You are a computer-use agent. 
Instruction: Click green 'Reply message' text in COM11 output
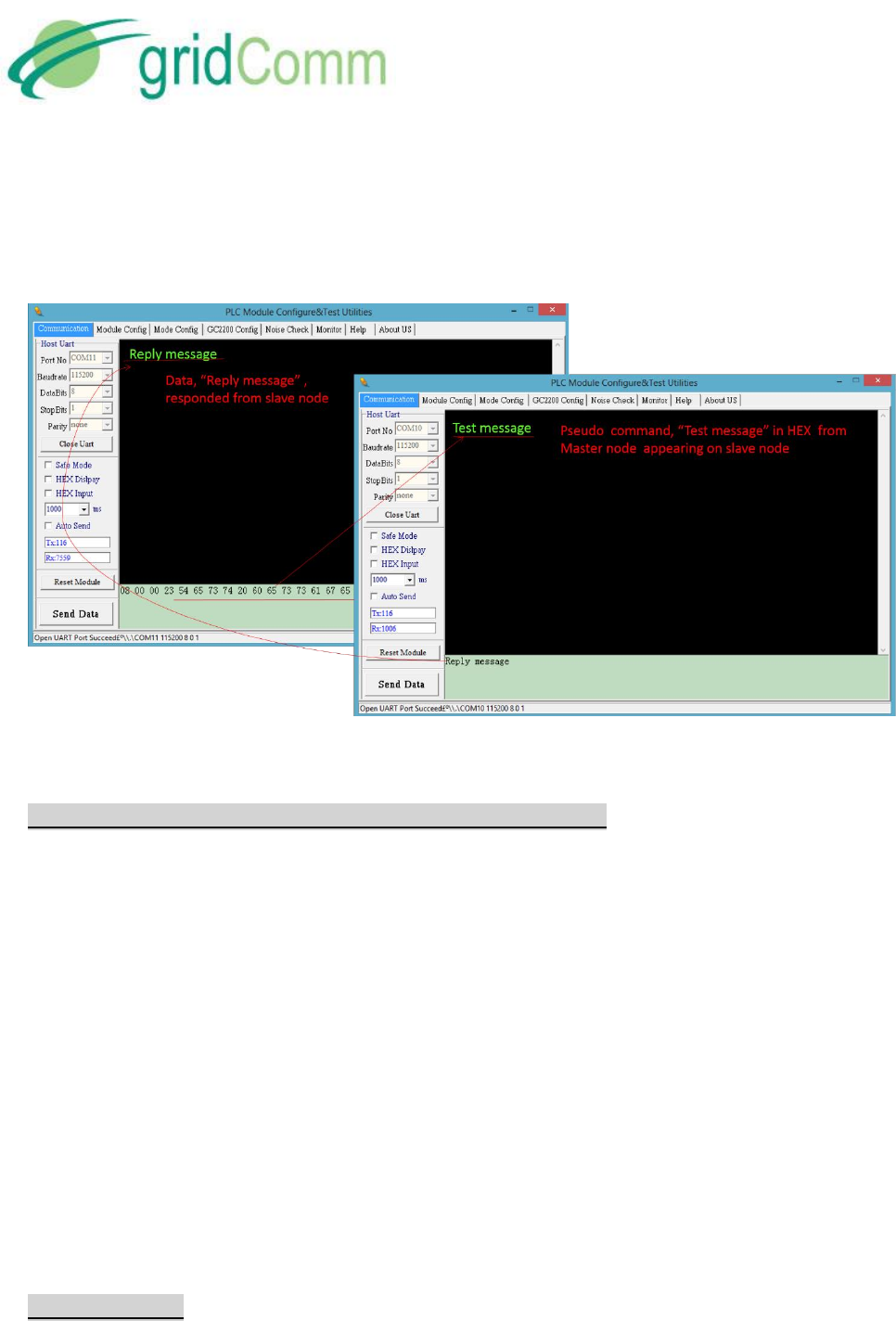(x=173, y=354)
